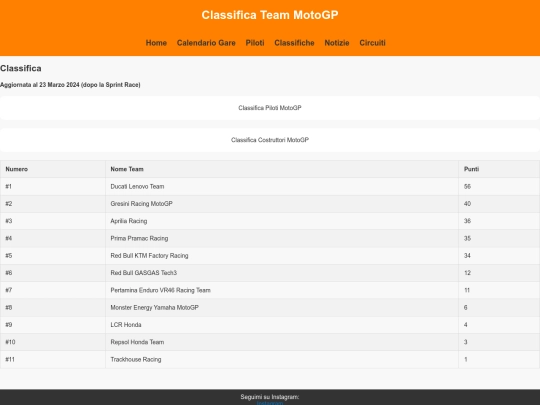Open Classifica Costruttori MotoGP link
The image size is (540, 405).
[x=270, y=140]
